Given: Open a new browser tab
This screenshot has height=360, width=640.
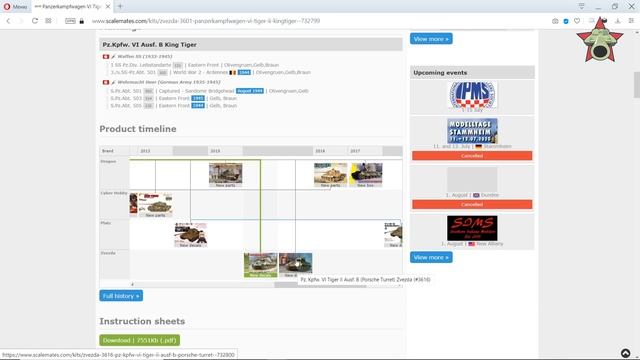Looking at the screenshot, I should (x=120, y=6).
